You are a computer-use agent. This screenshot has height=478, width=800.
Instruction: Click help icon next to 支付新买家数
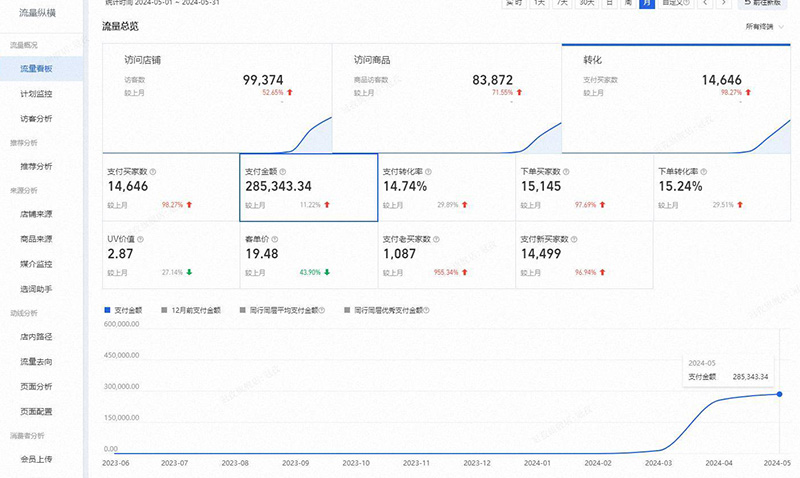[574, 239]
